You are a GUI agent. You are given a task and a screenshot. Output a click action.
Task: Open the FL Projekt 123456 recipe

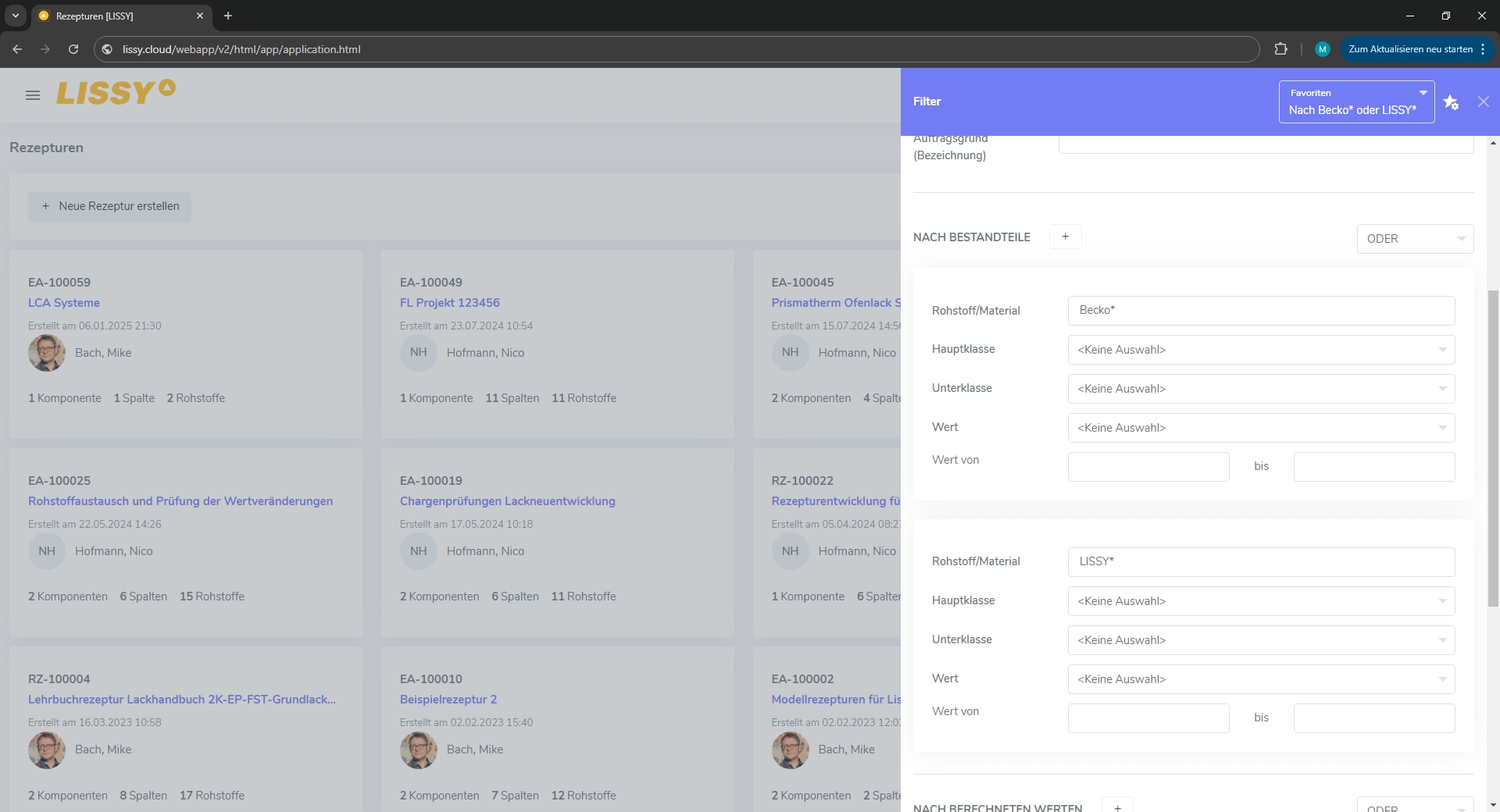tap(450, 303)
